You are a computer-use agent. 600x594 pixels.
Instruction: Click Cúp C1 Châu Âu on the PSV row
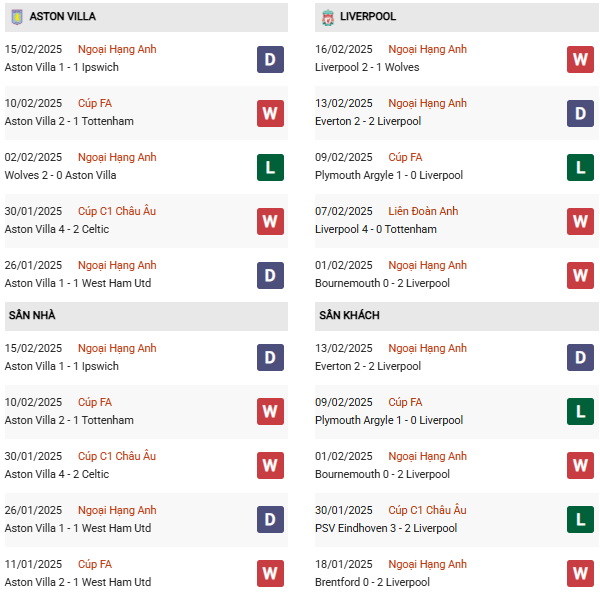[427, 510]
